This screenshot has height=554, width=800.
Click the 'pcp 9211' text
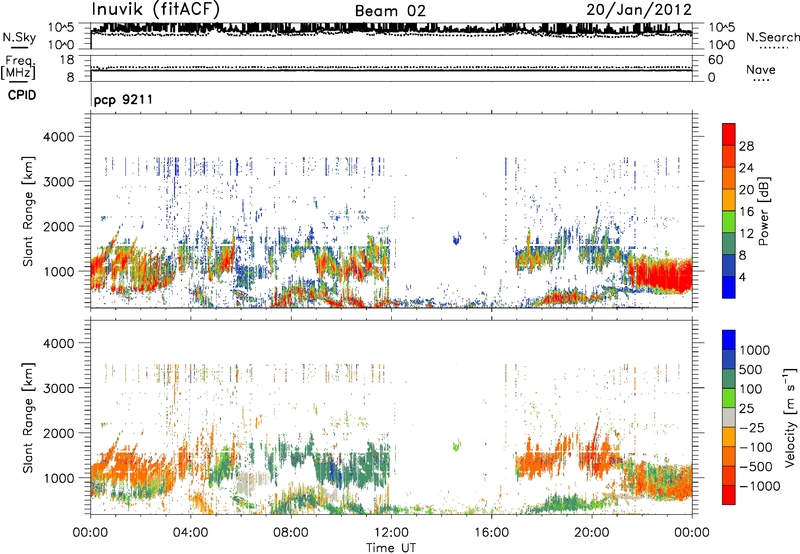click(x=123, y=99)
